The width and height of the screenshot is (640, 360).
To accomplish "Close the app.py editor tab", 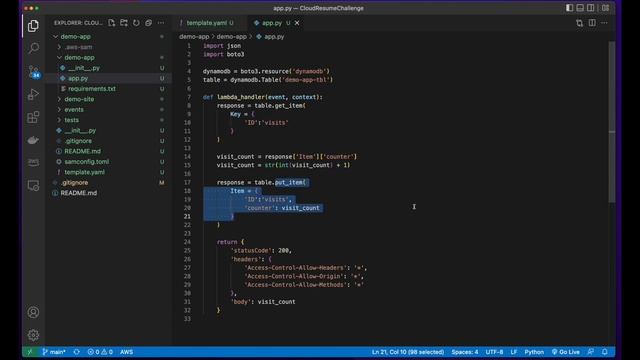I will pyautogui.click(x=297, y=23).
